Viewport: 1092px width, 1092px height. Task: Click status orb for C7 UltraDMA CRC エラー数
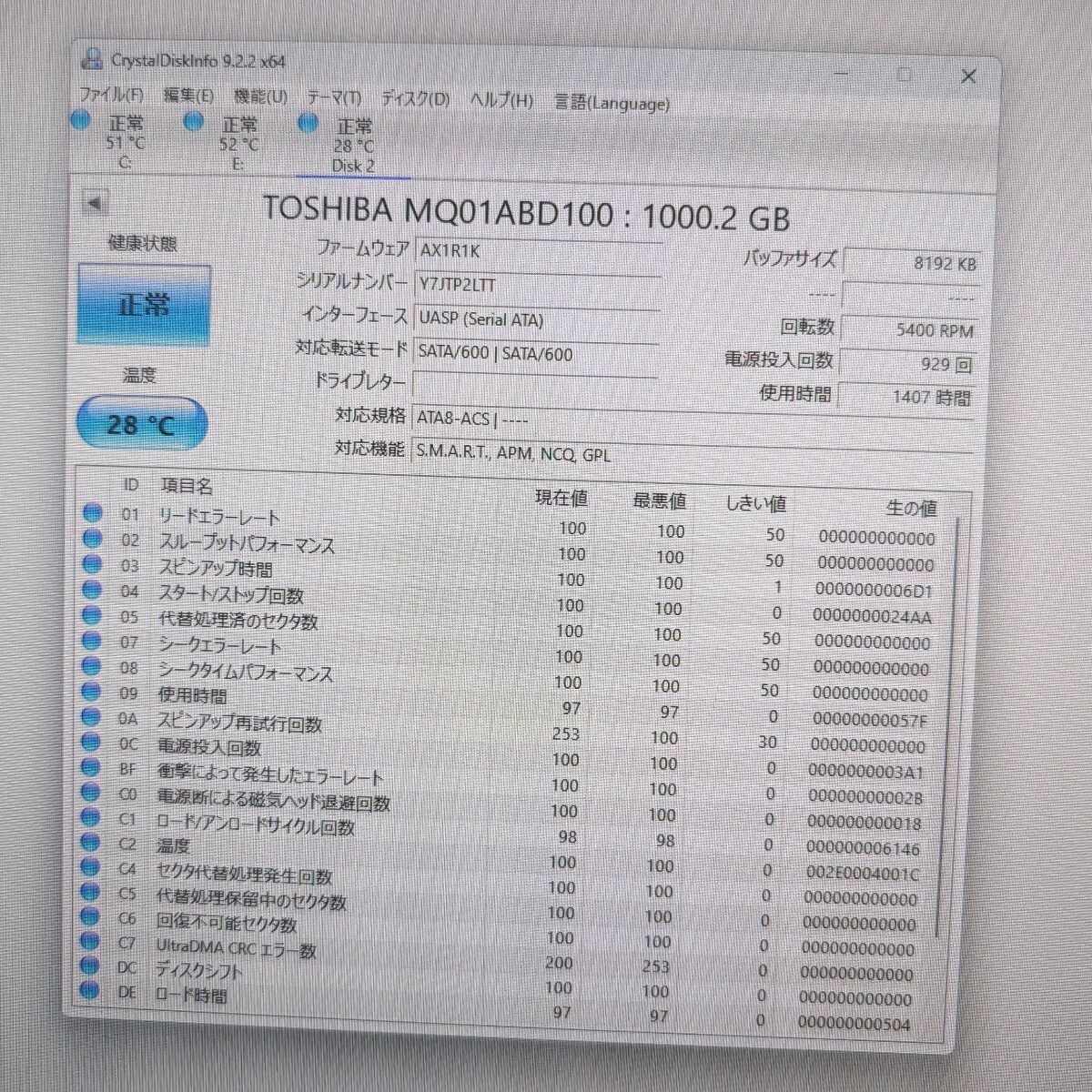[x=90, y=941]
